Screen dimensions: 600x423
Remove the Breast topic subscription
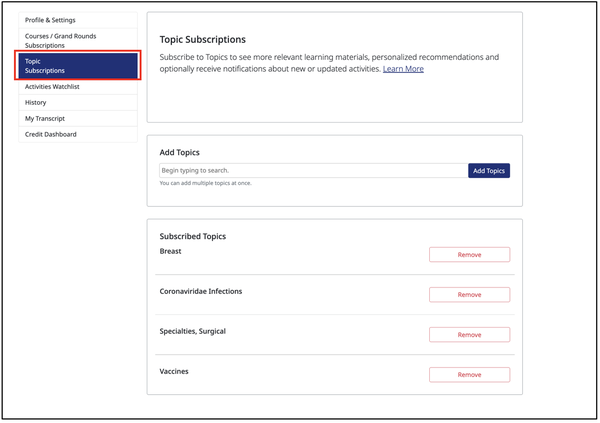click(x=469, y=255)
